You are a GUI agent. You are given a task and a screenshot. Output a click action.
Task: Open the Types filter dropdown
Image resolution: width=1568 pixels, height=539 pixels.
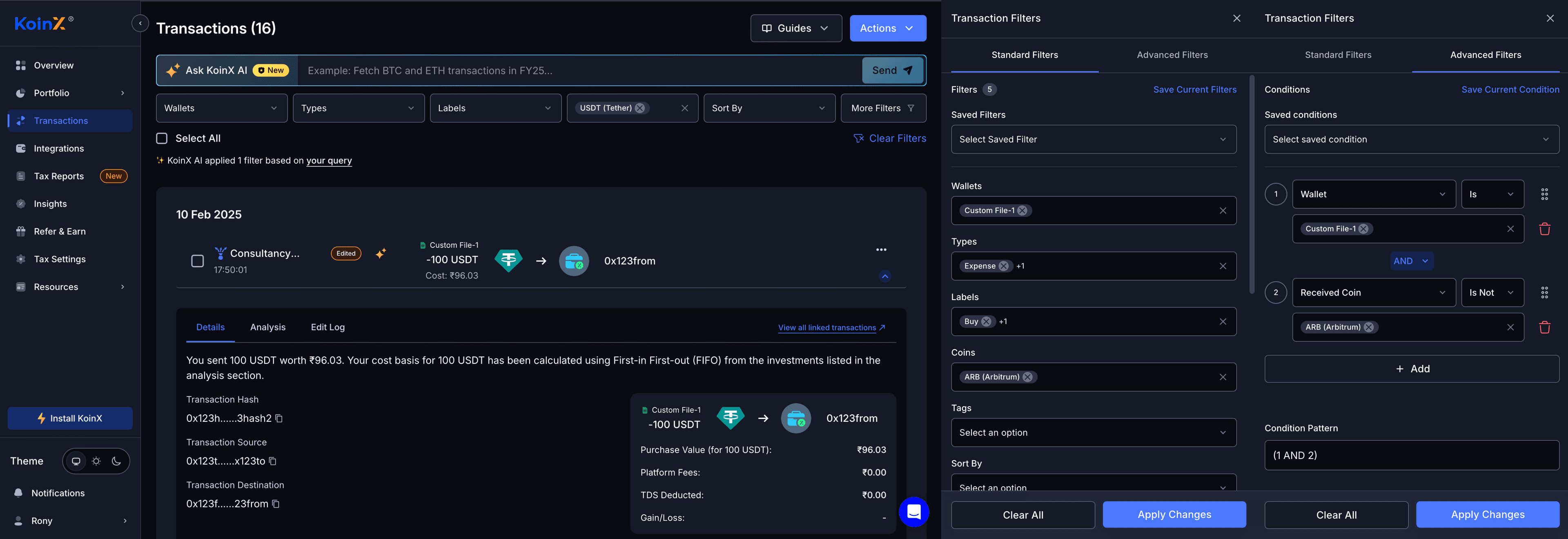(x=359, y=108)
